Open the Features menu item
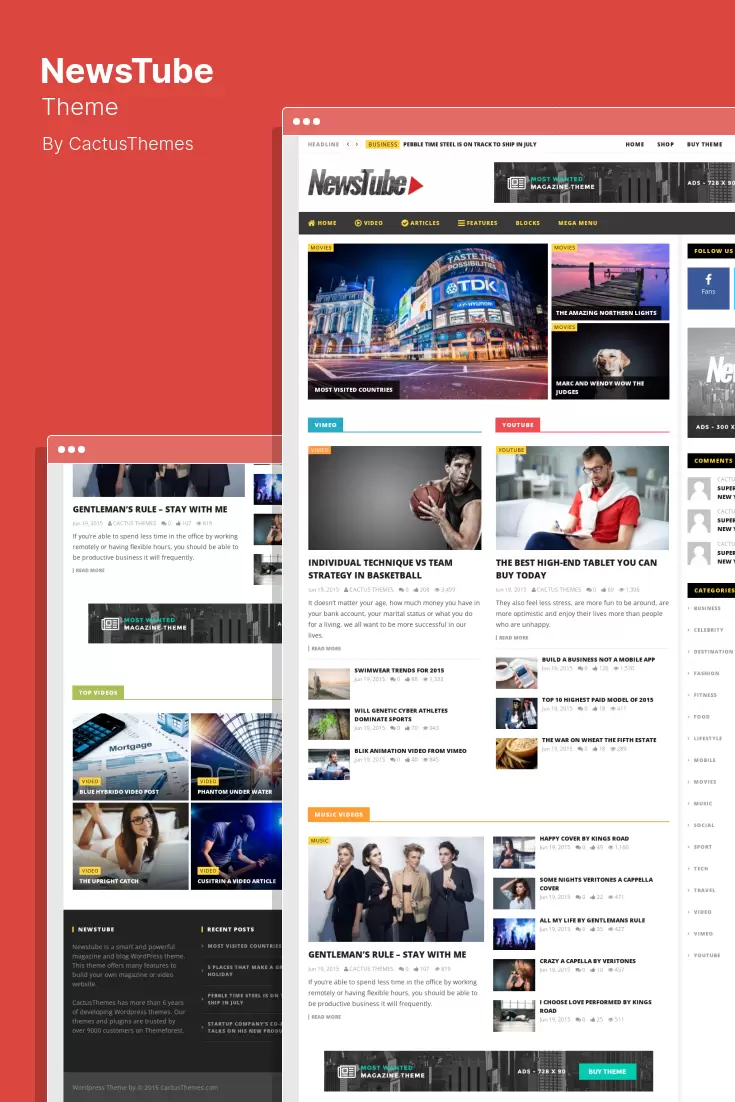 pos(477,223)
